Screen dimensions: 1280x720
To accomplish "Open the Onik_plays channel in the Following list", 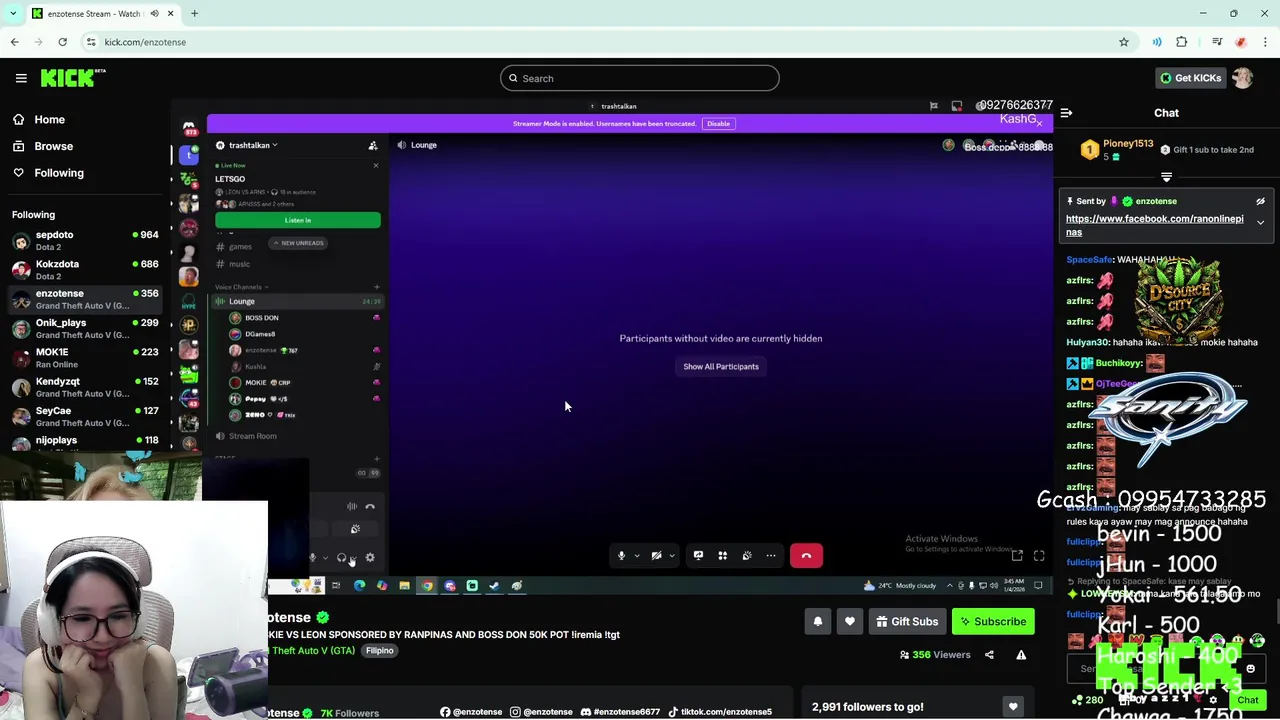I will click(x=85, y=328).
